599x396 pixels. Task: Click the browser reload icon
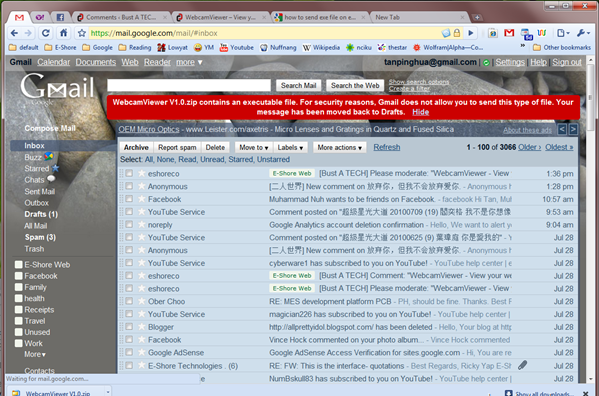point(45,33)
